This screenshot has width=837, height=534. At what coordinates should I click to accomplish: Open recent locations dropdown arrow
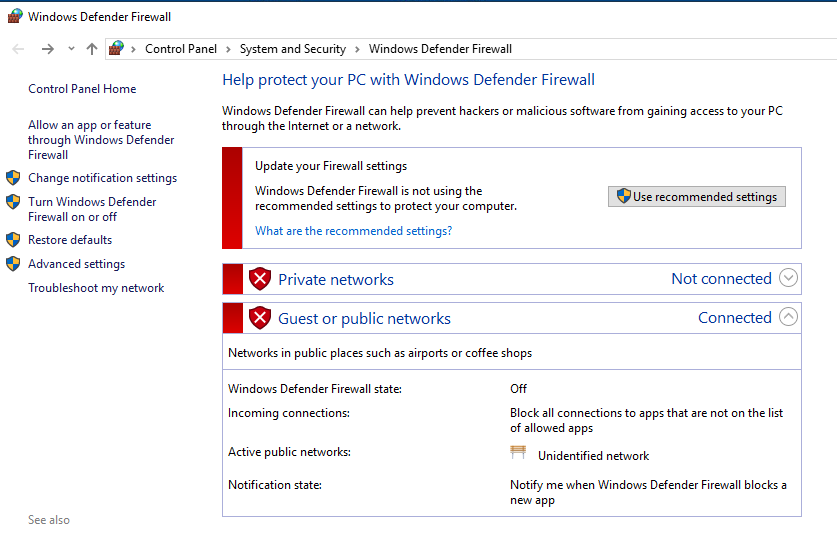click(71, 49)
